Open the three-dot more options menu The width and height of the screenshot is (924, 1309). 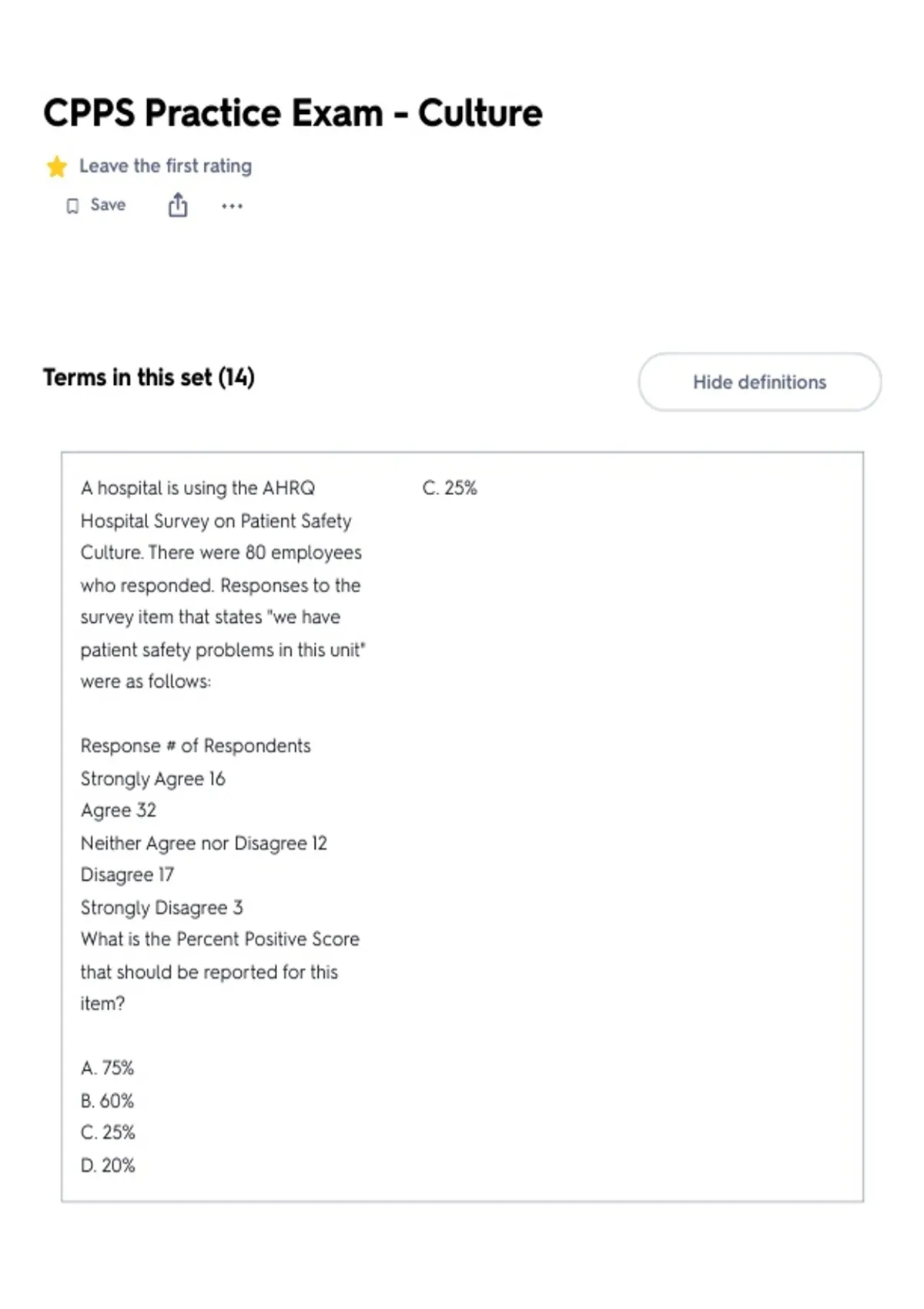click(232, 206)
